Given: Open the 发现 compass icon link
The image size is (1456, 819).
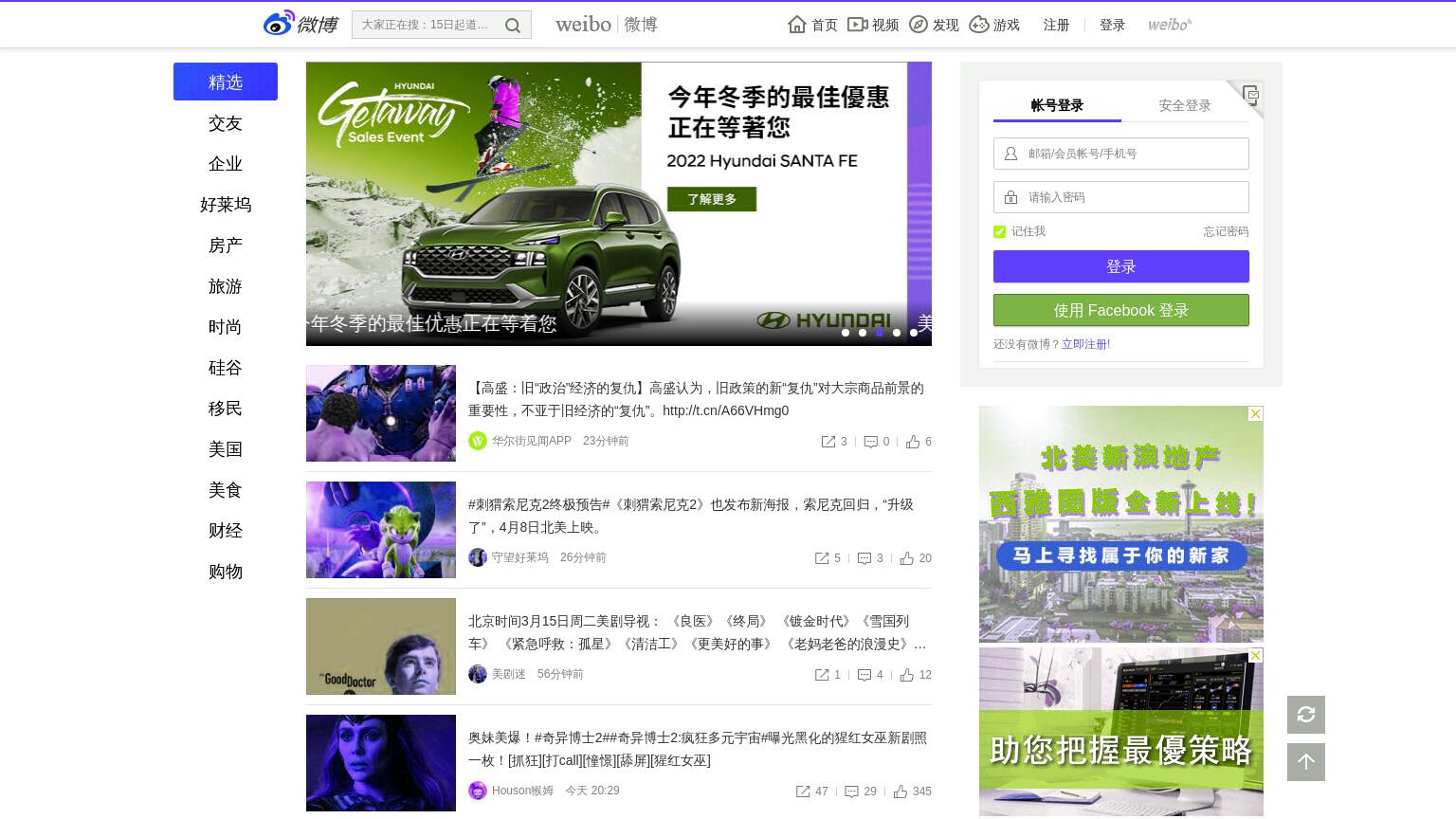Looking at the screenshot, I should 934,25.
